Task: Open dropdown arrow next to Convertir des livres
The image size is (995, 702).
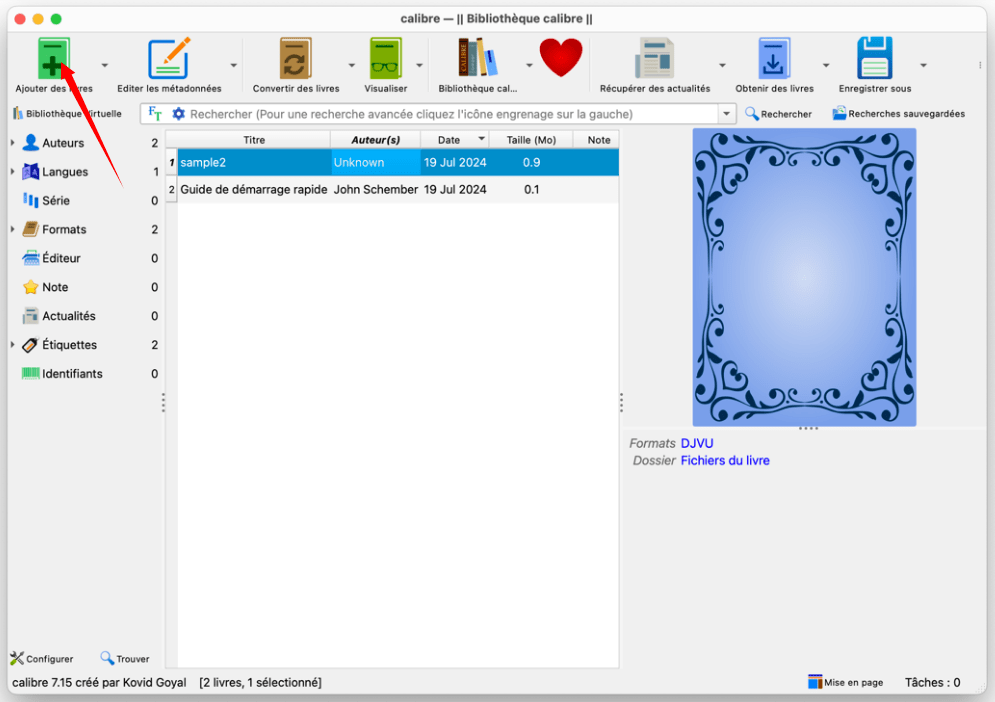Action: pyautogui.click(x=352, y=65)
